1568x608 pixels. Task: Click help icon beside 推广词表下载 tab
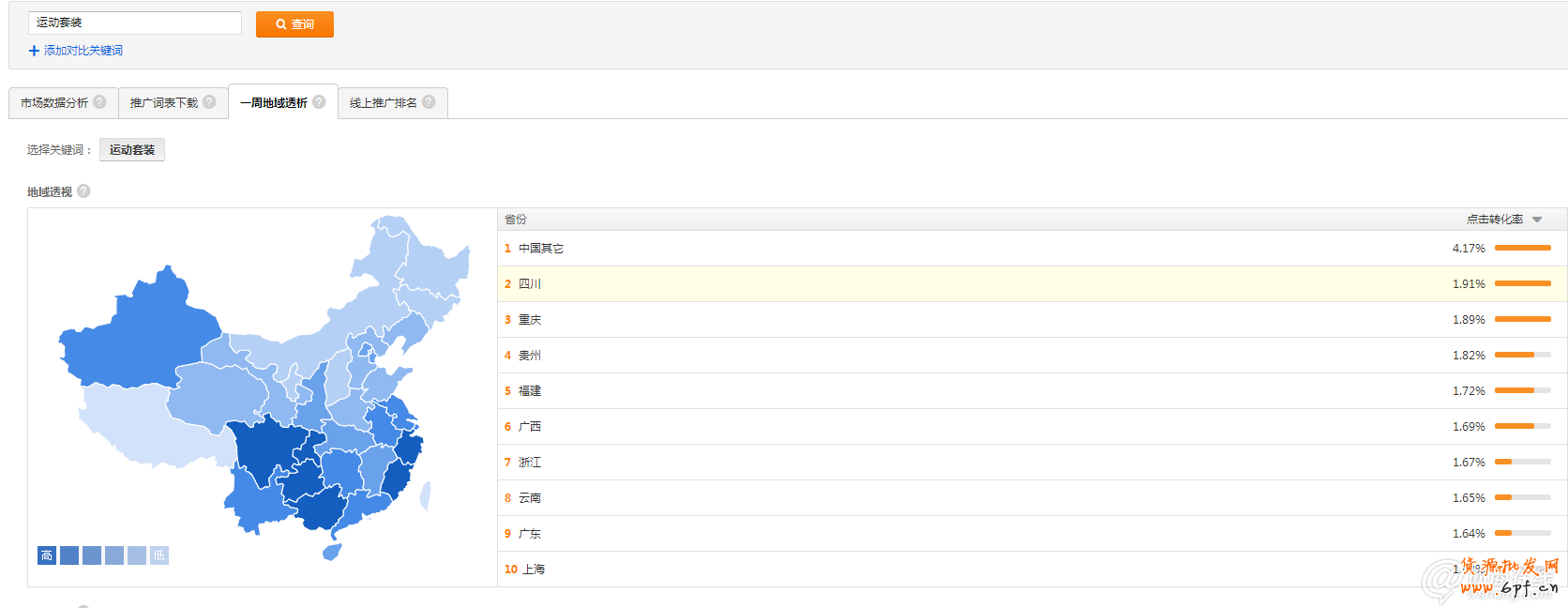209,101
